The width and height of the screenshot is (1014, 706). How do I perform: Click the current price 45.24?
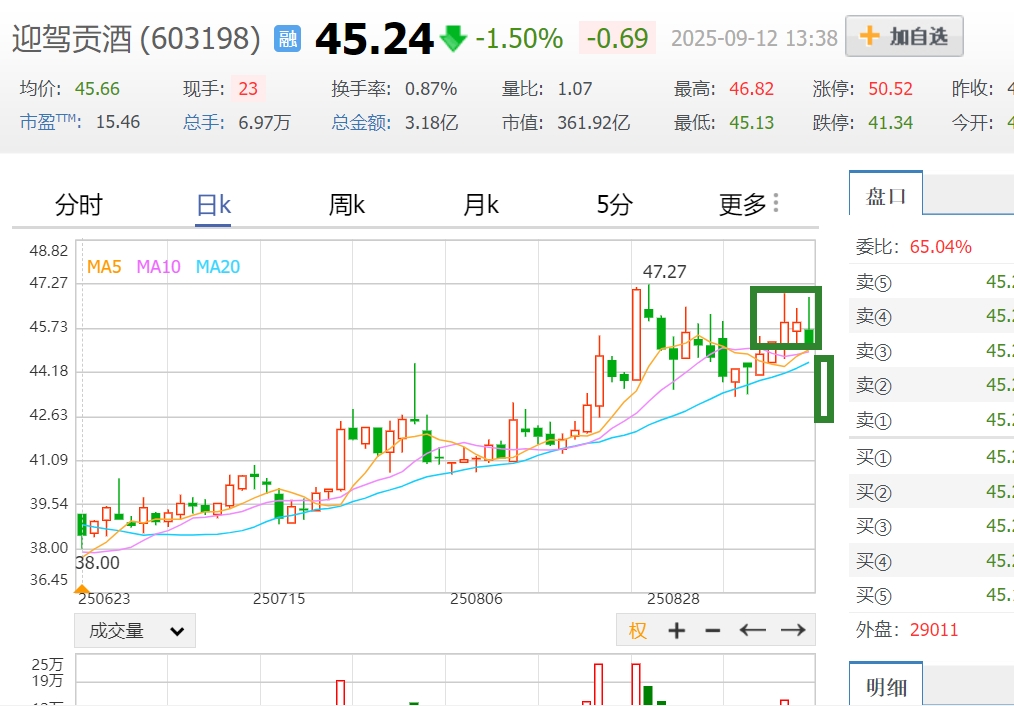pos(374,39)
